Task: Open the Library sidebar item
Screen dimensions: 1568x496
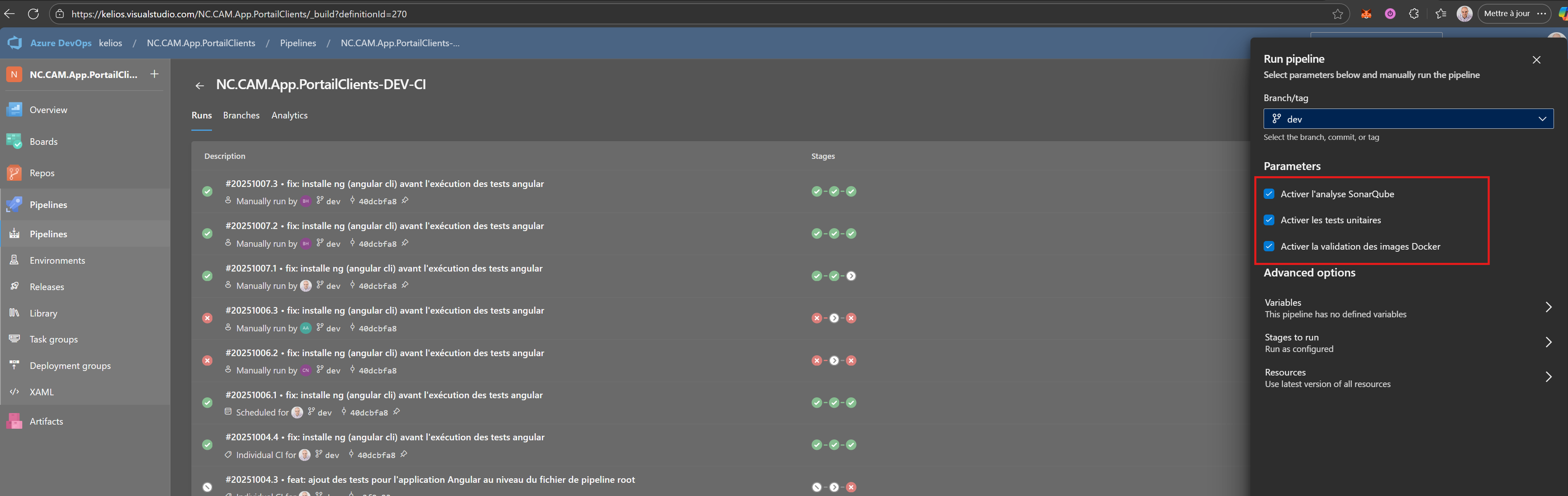Action: point(43,313)
